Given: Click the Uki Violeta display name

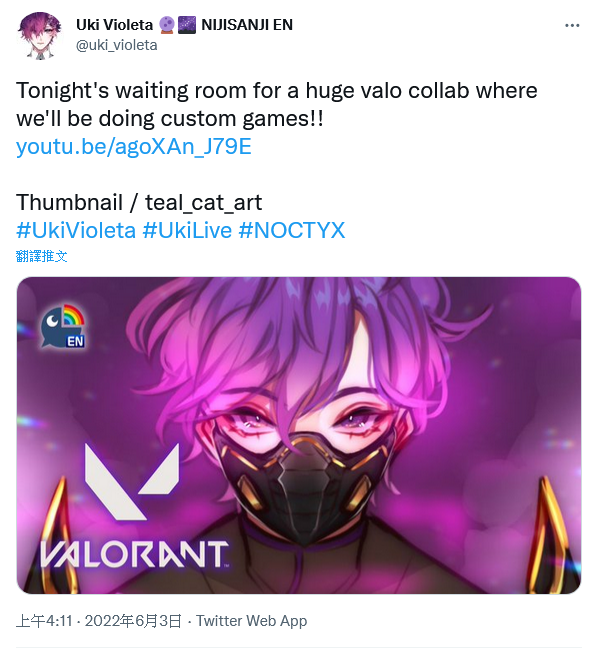Looking at the screenshot, I should (x=114, y=25).
